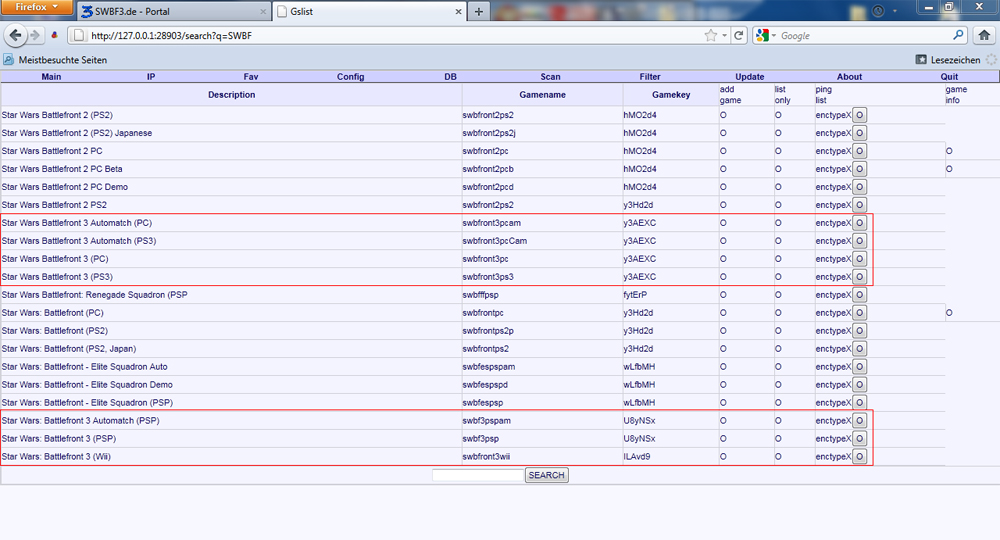The width and height of the screenshot is (1000, 540).
Task: Select text Star Wars: Battlefront (PS2, Japan)
Action: (x=69, y=349)
